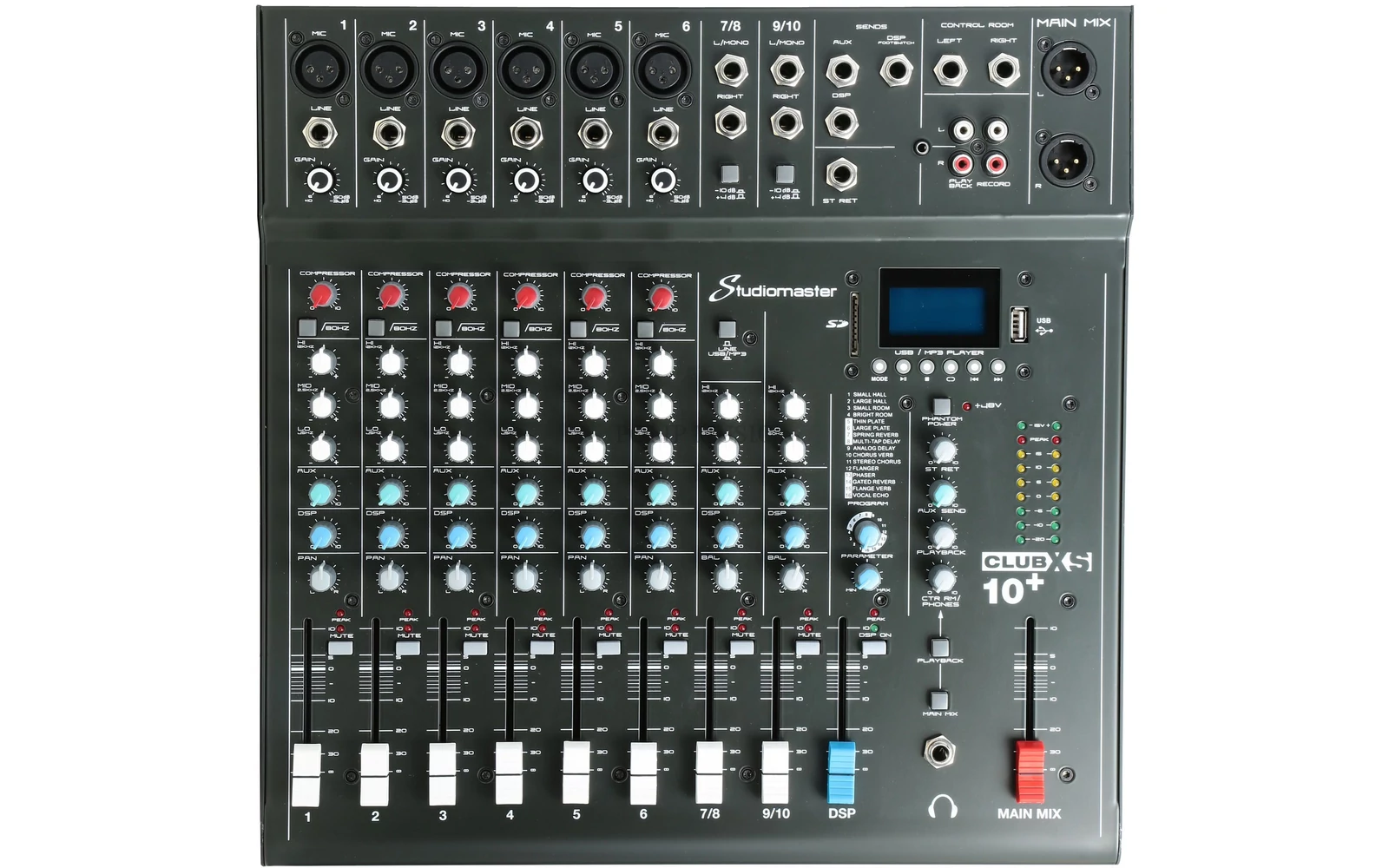Mute stereo channel 9/10
Screen dimensions: 1389x868
[808, 648]
